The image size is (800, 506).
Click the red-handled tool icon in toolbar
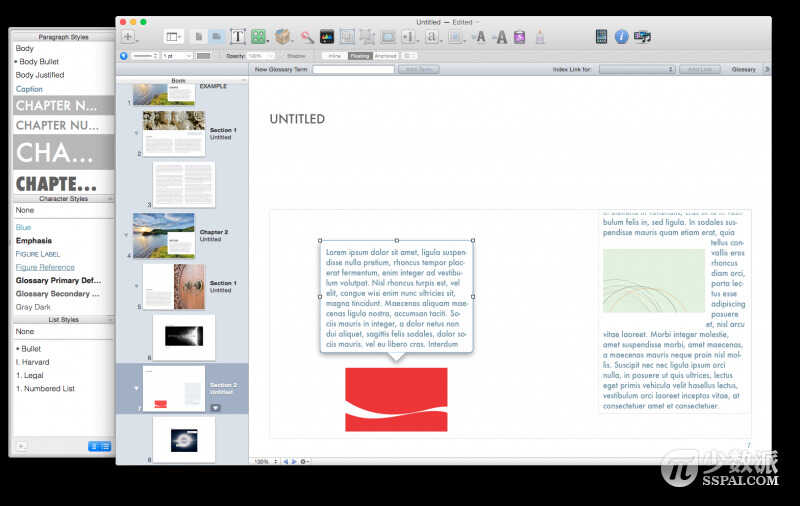[x=307, y=37]
